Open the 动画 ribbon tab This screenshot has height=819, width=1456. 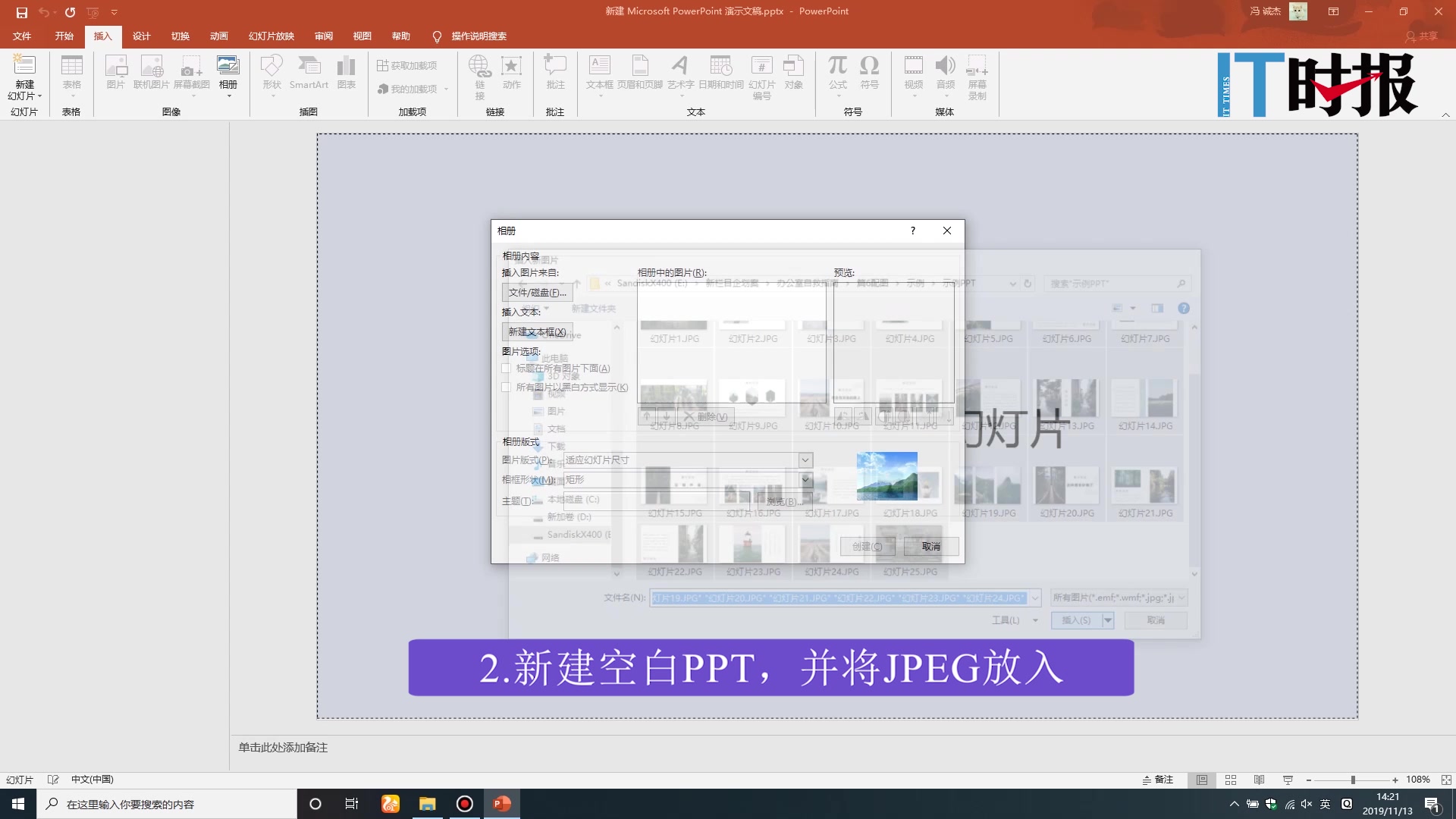[x=218, y=36]
